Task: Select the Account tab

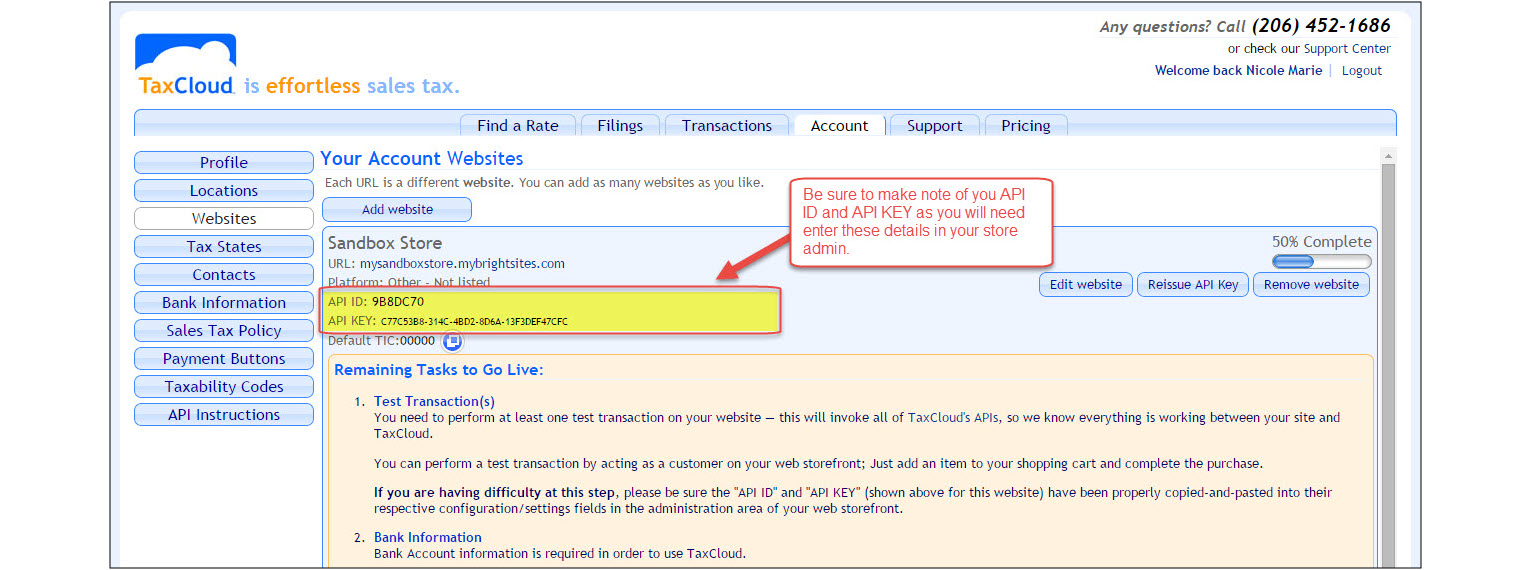Action: (x=840, y=125)
